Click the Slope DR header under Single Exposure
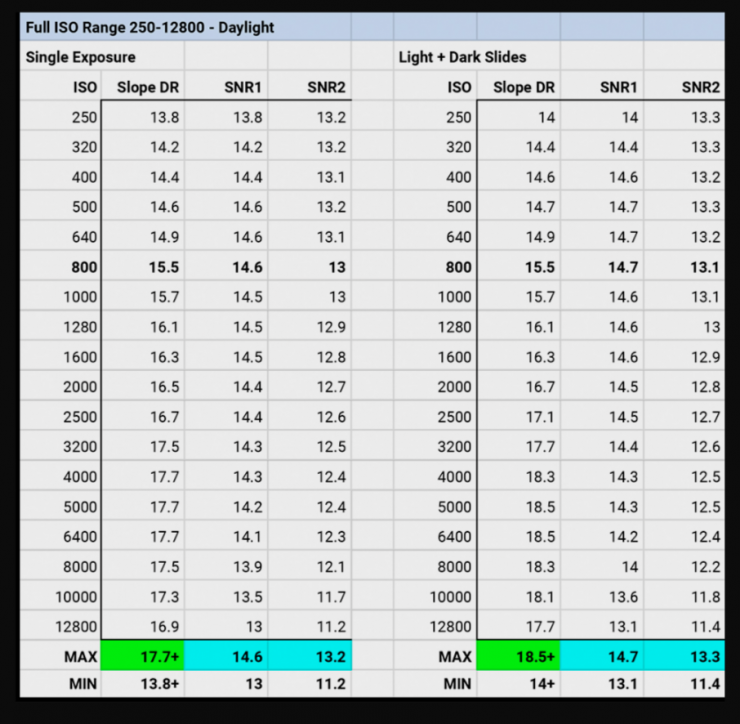The width and height of the screenshot is (740, 724). click(x=144, y=87)
